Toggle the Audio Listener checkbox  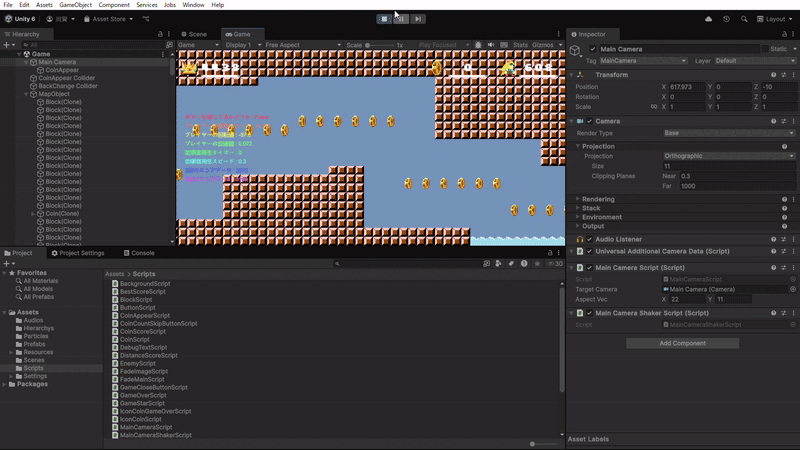pos(589,239)
